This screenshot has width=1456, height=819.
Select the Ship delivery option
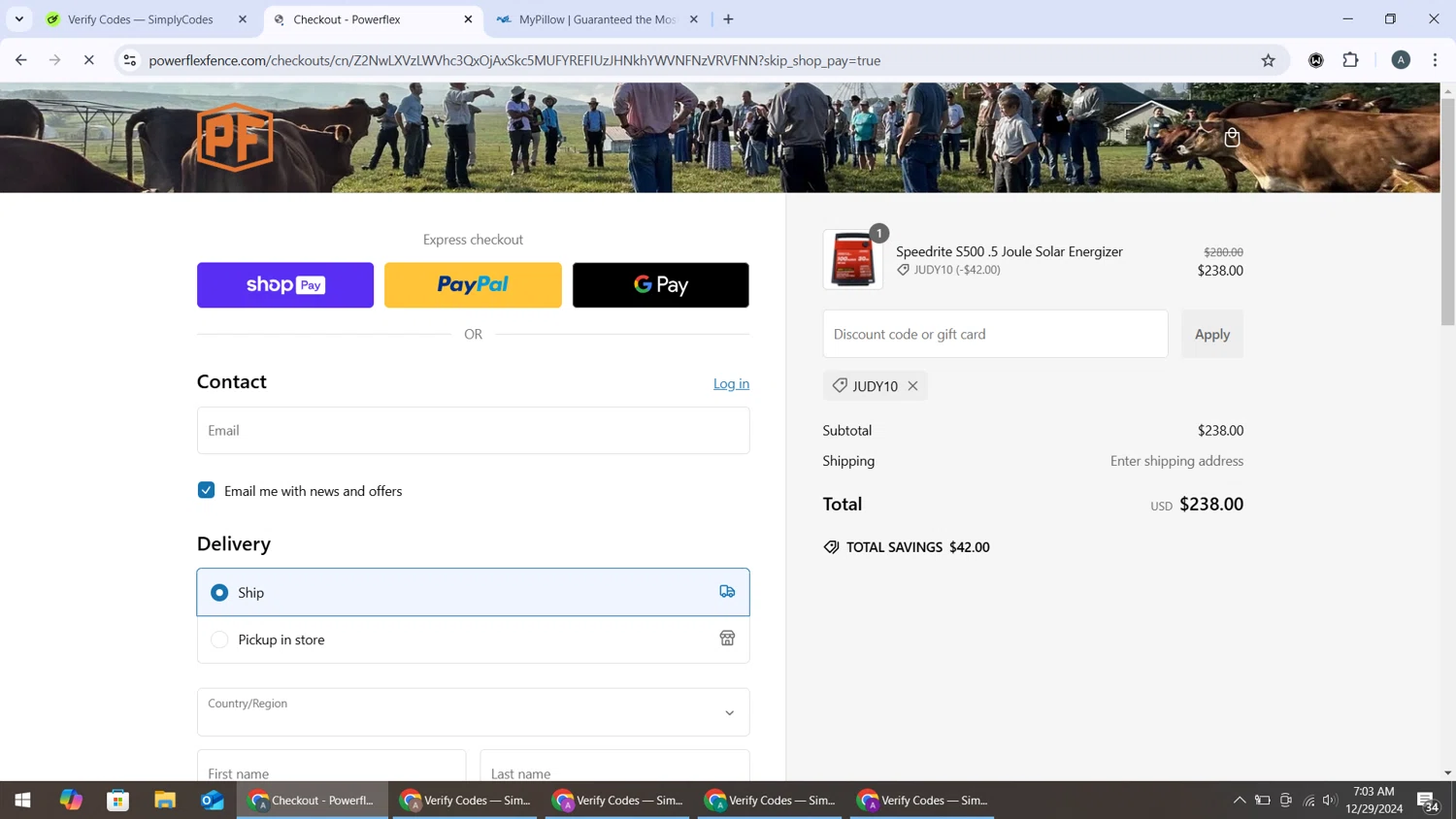(x=473, y=592)
